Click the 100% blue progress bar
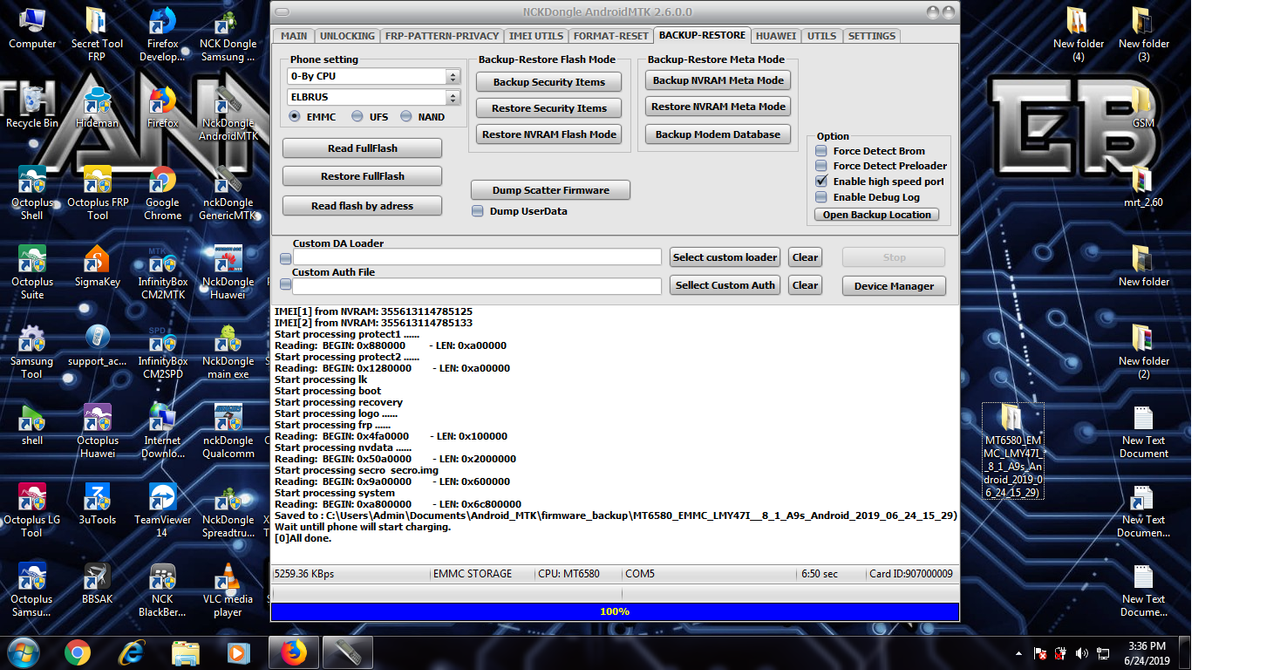 tap(614, 611)
